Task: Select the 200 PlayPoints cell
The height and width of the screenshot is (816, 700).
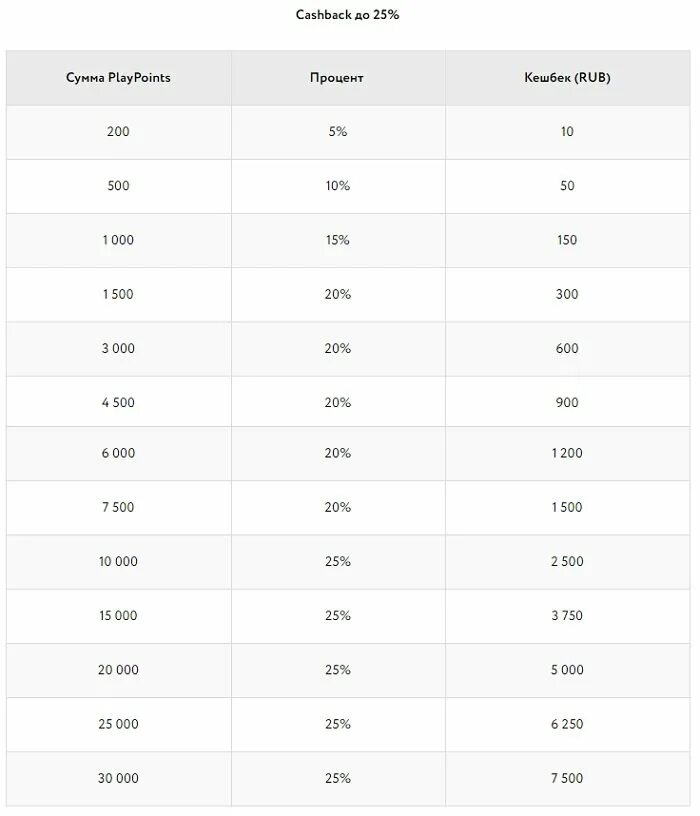Action: point(118,132)
